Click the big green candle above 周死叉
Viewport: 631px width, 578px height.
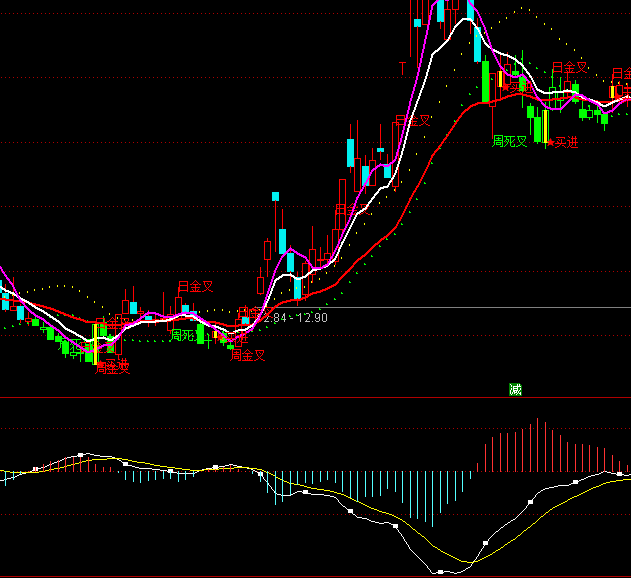(485, 81)
